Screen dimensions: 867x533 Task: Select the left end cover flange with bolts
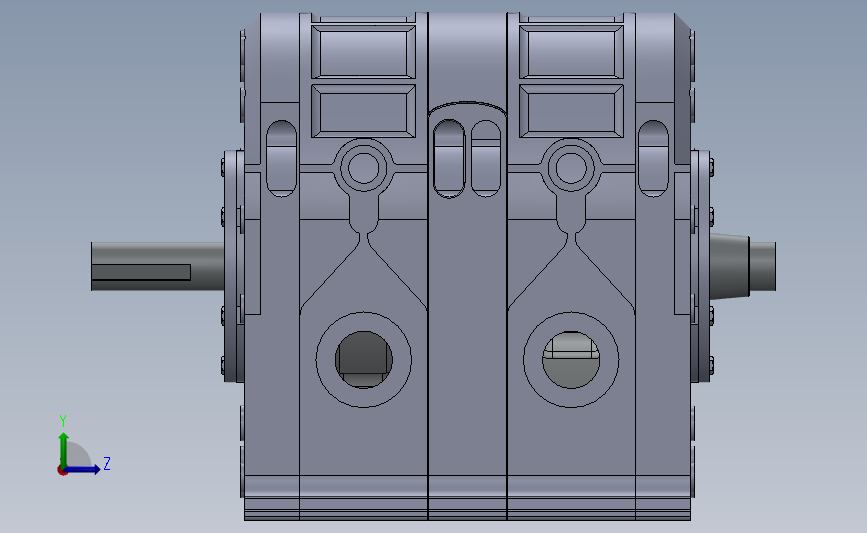(x=233, y=266)
